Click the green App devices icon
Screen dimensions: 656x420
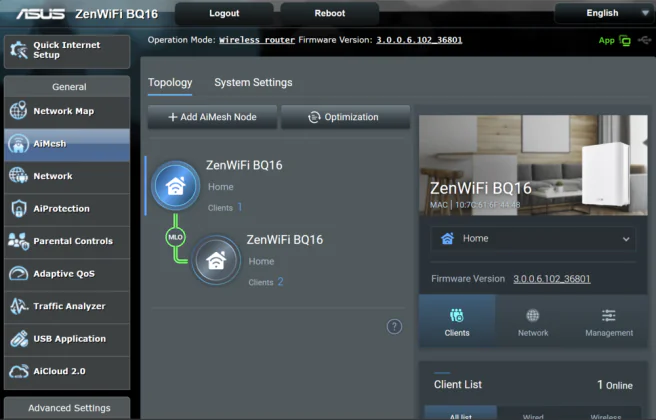(x=625, y=41)
